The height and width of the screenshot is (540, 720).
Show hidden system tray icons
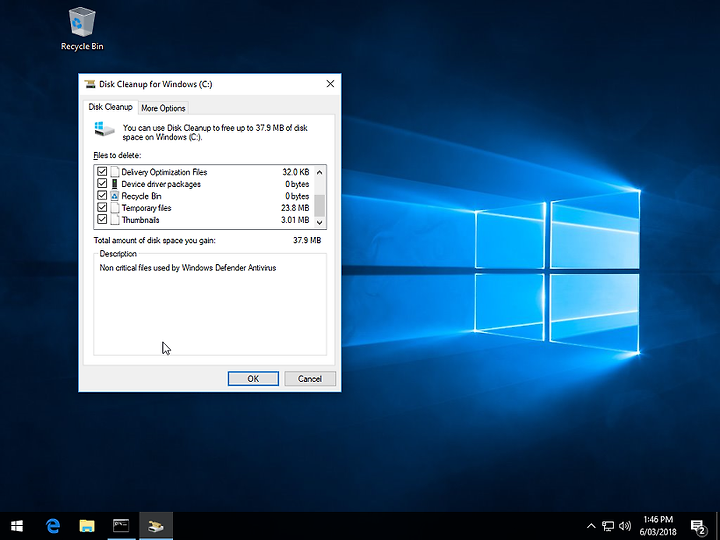(591, 526)
